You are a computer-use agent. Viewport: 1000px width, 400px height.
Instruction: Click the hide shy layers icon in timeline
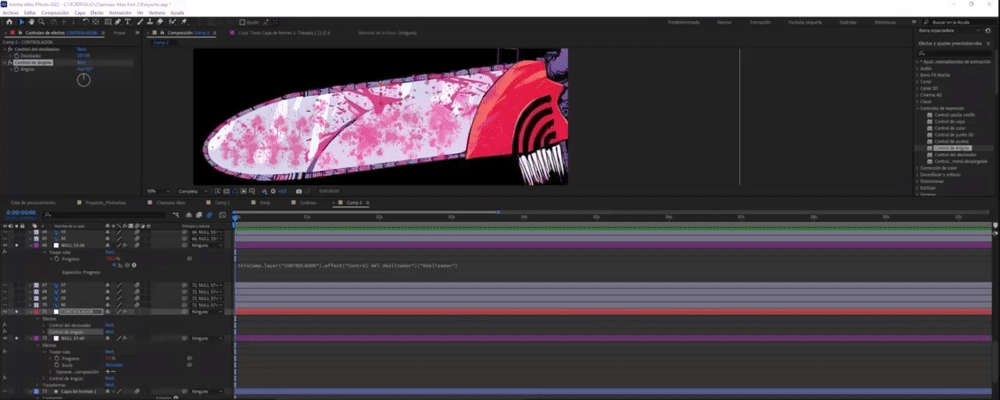[x=190, y=215]
